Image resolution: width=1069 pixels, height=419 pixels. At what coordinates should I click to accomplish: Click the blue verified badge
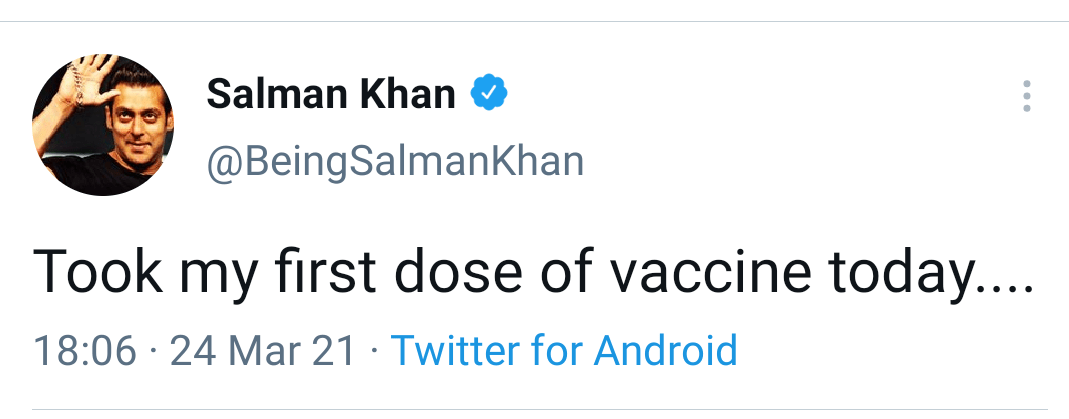[489, 93]
